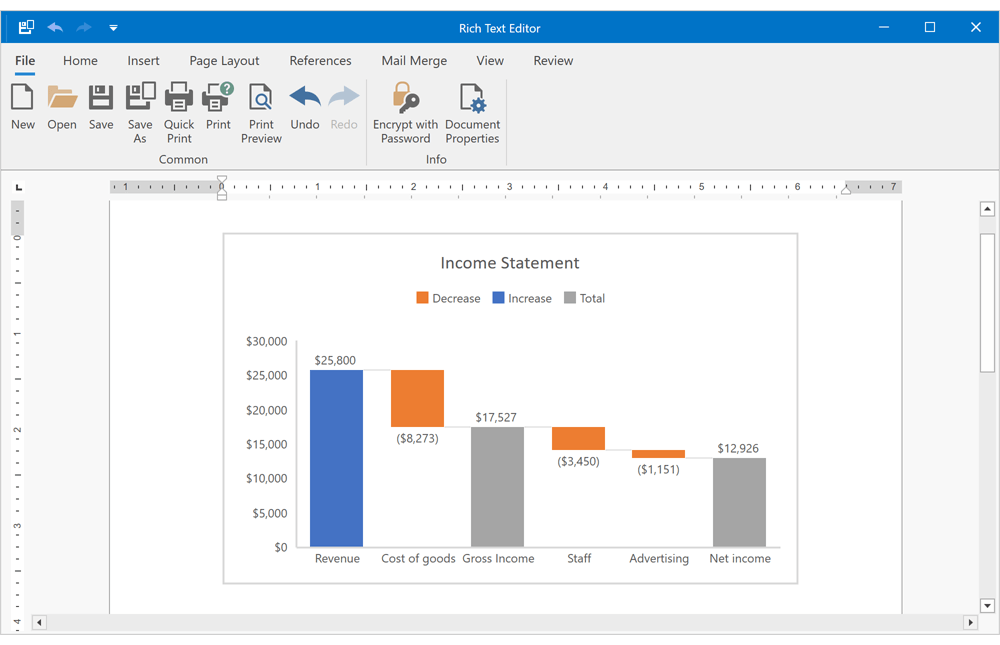The width and height of the screenshot is (1000, 645).
Task: Toggle the Increase series in the chart legend
Action: click(522, 297)
